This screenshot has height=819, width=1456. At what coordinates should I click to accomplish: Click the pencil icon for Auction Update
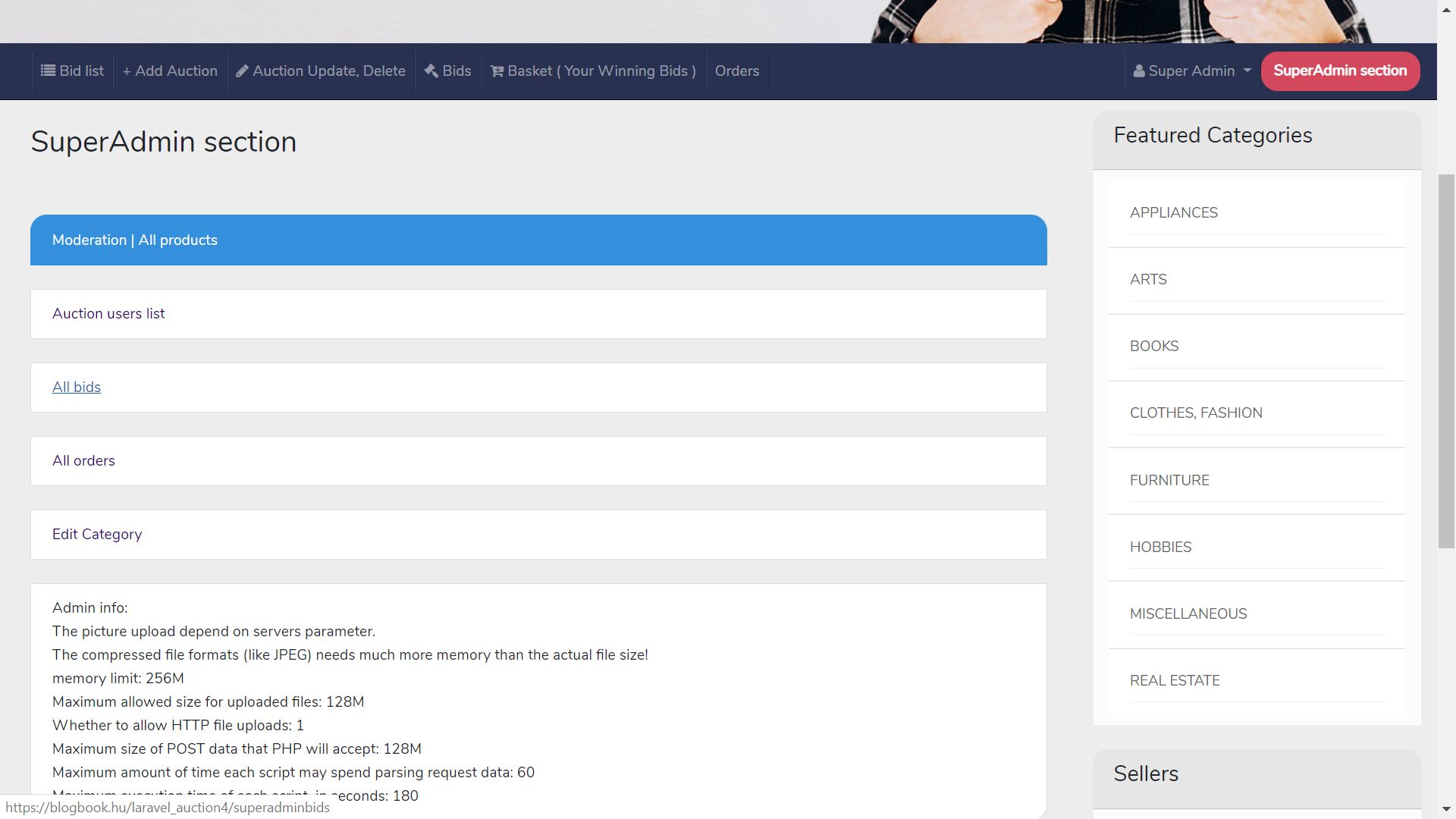coord(242,71)
